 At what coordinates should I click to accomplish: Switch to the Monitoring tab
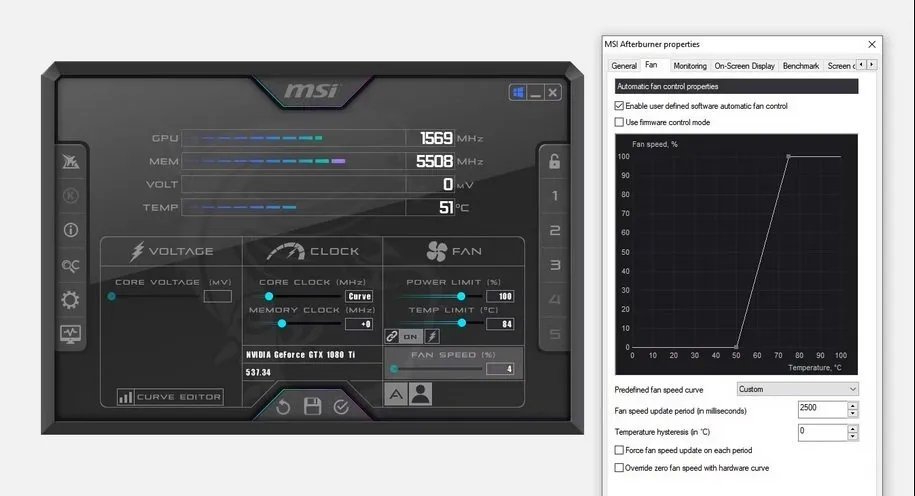pos(689,66)
